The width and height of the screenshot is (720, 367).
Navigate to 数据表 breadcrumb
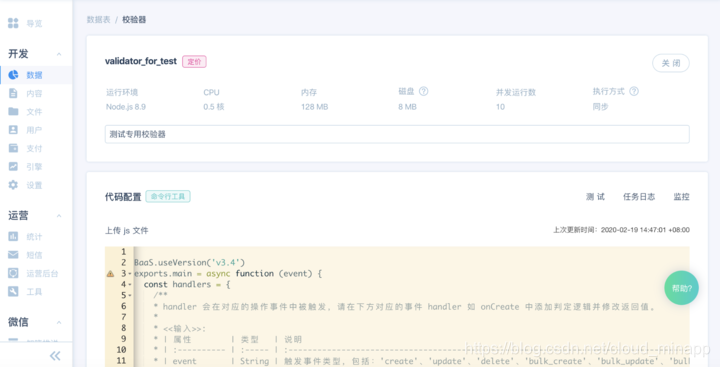point(99,20)
